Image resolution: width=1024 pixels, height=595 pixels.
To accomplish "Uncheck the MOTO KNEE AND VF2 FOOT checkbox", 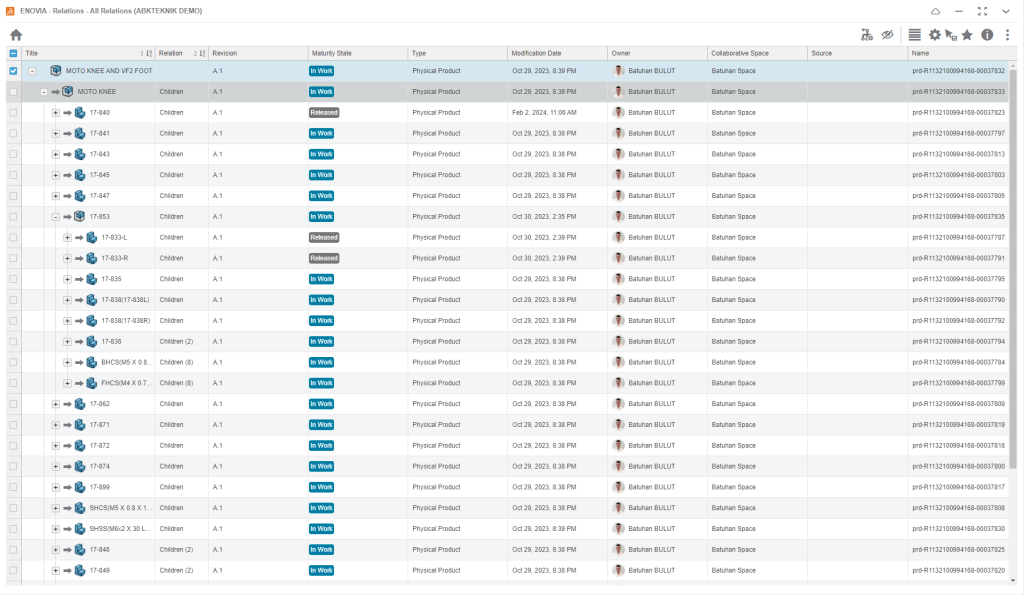I will point(13,71).
